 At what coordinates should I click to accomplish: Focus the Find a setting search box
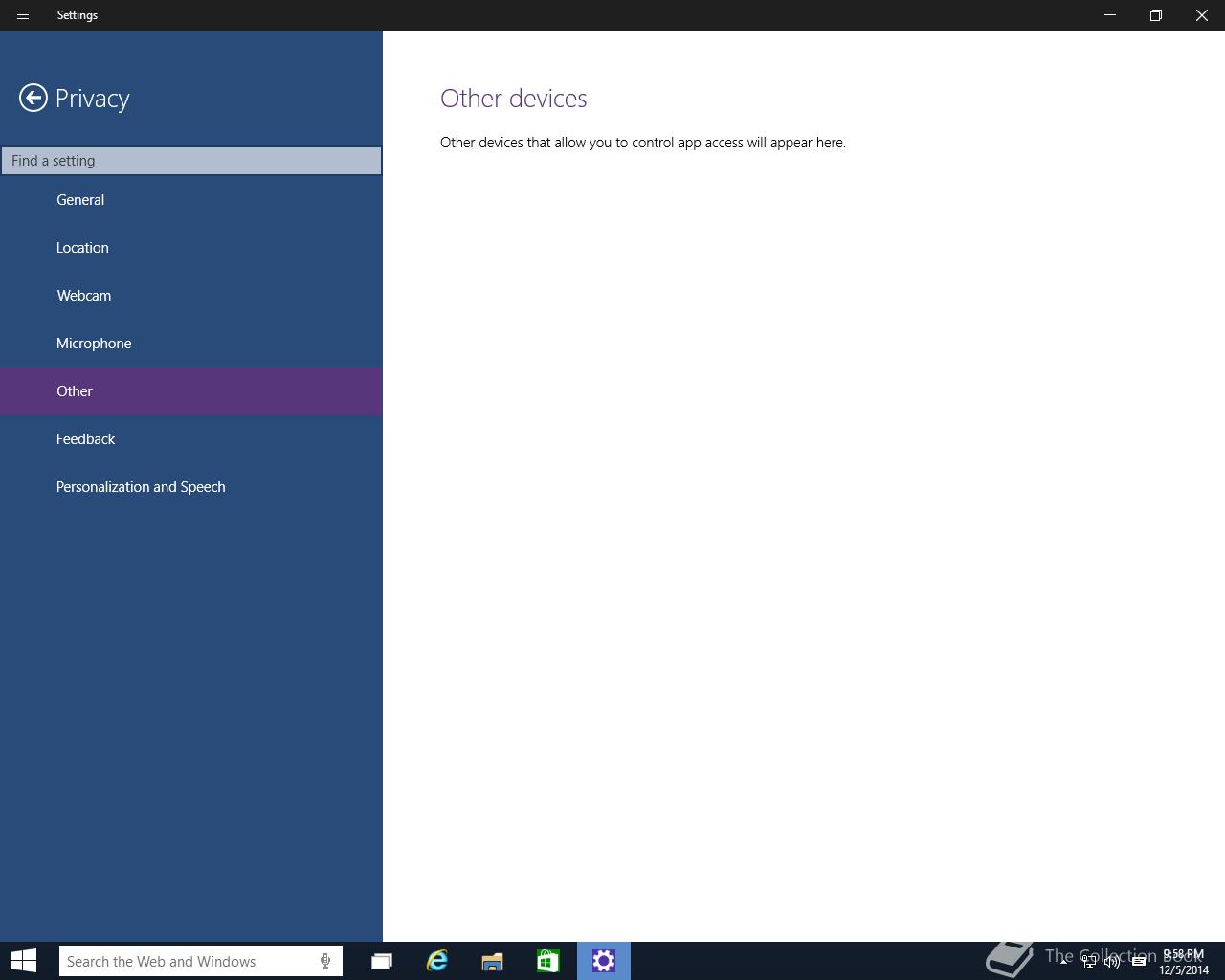tap(191, 161)
